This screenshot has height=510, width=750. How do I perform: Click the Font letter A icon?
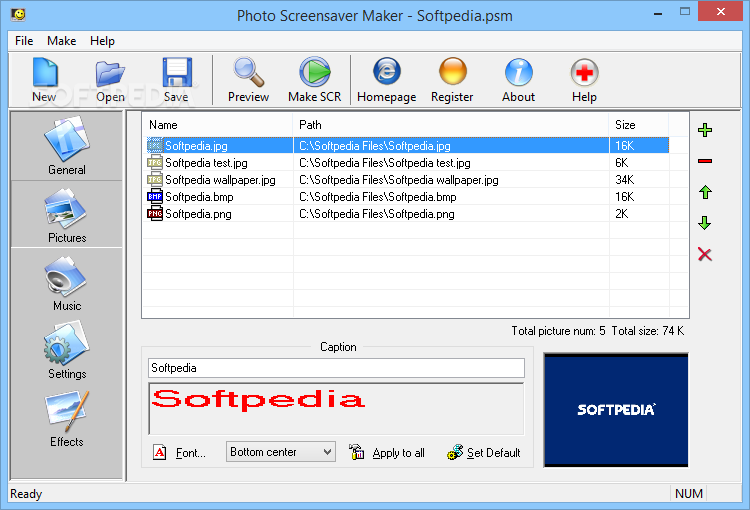click(160, 452)
